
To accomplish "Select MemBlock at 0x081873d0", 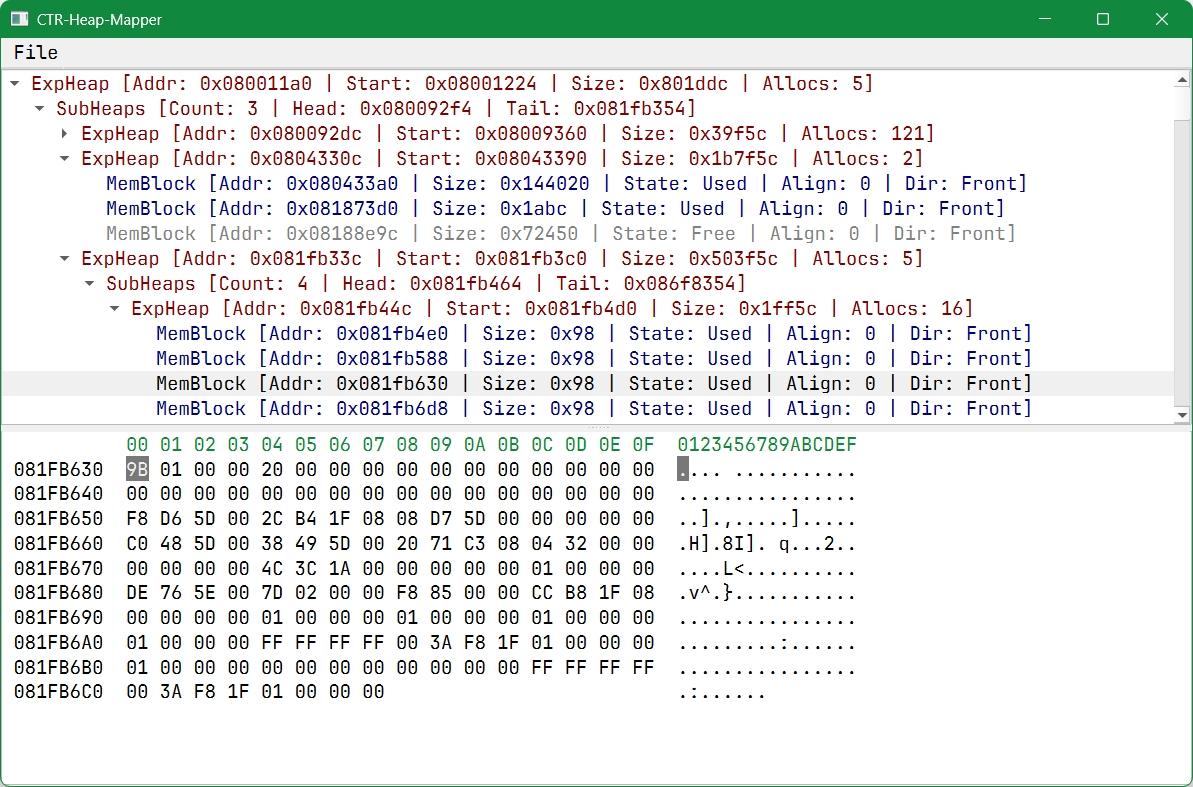I will [x=555, y=209].
